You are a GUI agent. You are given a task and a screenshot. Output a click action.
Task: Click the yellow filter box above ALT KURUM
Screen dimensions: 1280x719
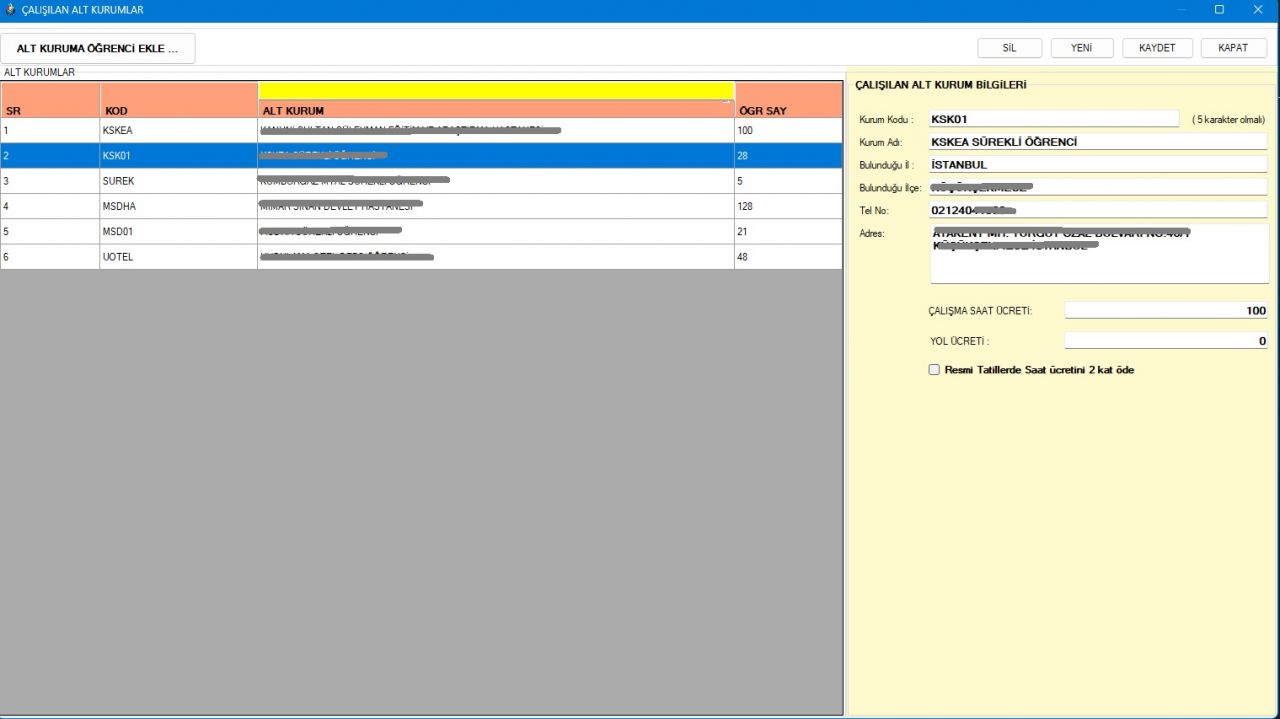point(496,90)
